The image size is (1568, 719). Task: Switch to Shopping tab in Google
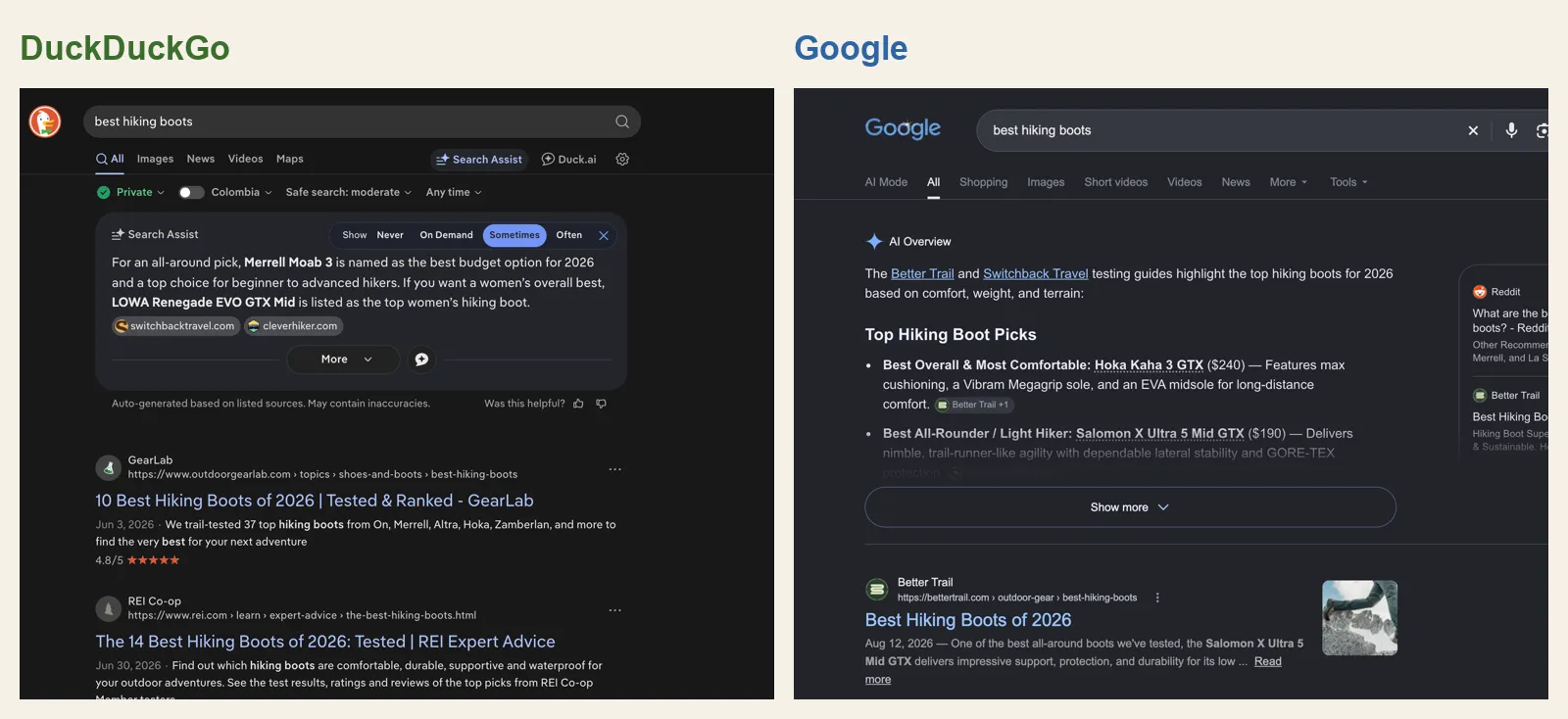(x=983, y=182)
